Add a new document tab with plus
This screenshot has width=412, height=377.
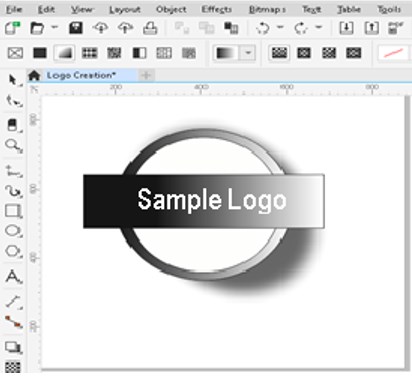[x=146, y=76]
